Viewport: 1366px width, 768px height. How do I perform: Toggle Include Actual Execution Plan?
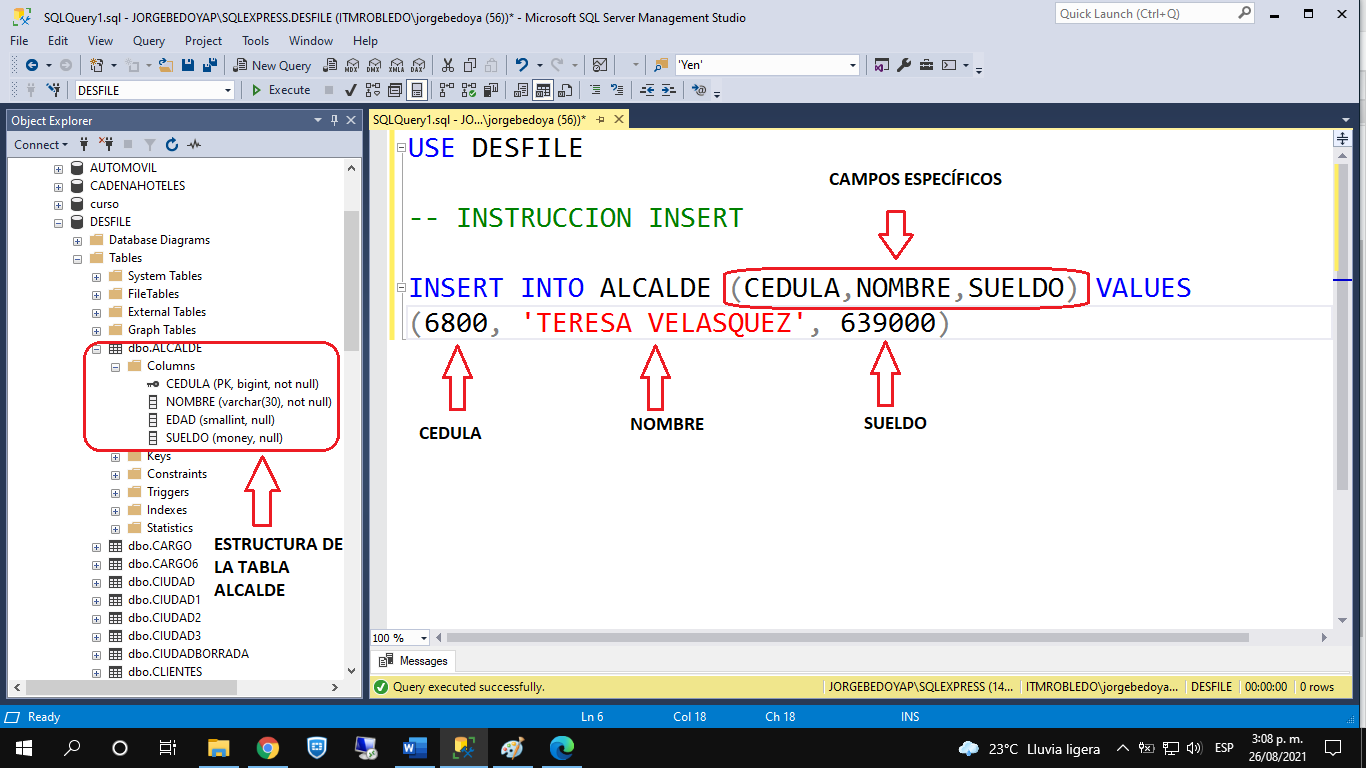447,90
